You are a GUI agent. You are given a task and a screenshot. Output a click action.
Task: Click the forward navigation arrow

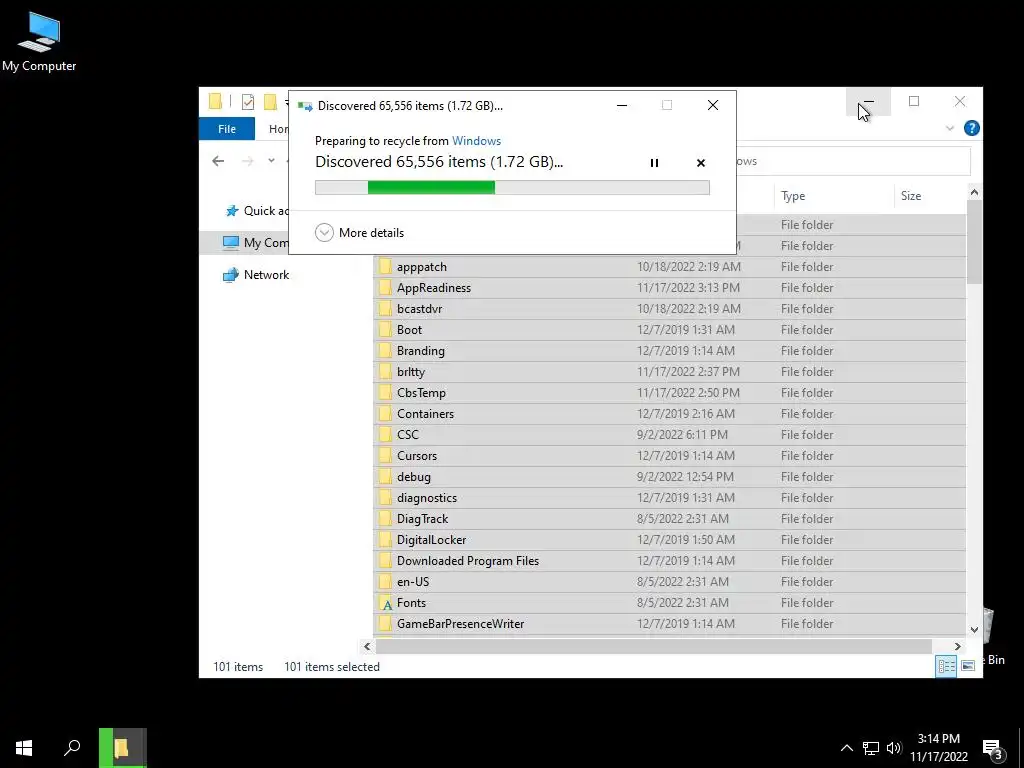[248, 161]
